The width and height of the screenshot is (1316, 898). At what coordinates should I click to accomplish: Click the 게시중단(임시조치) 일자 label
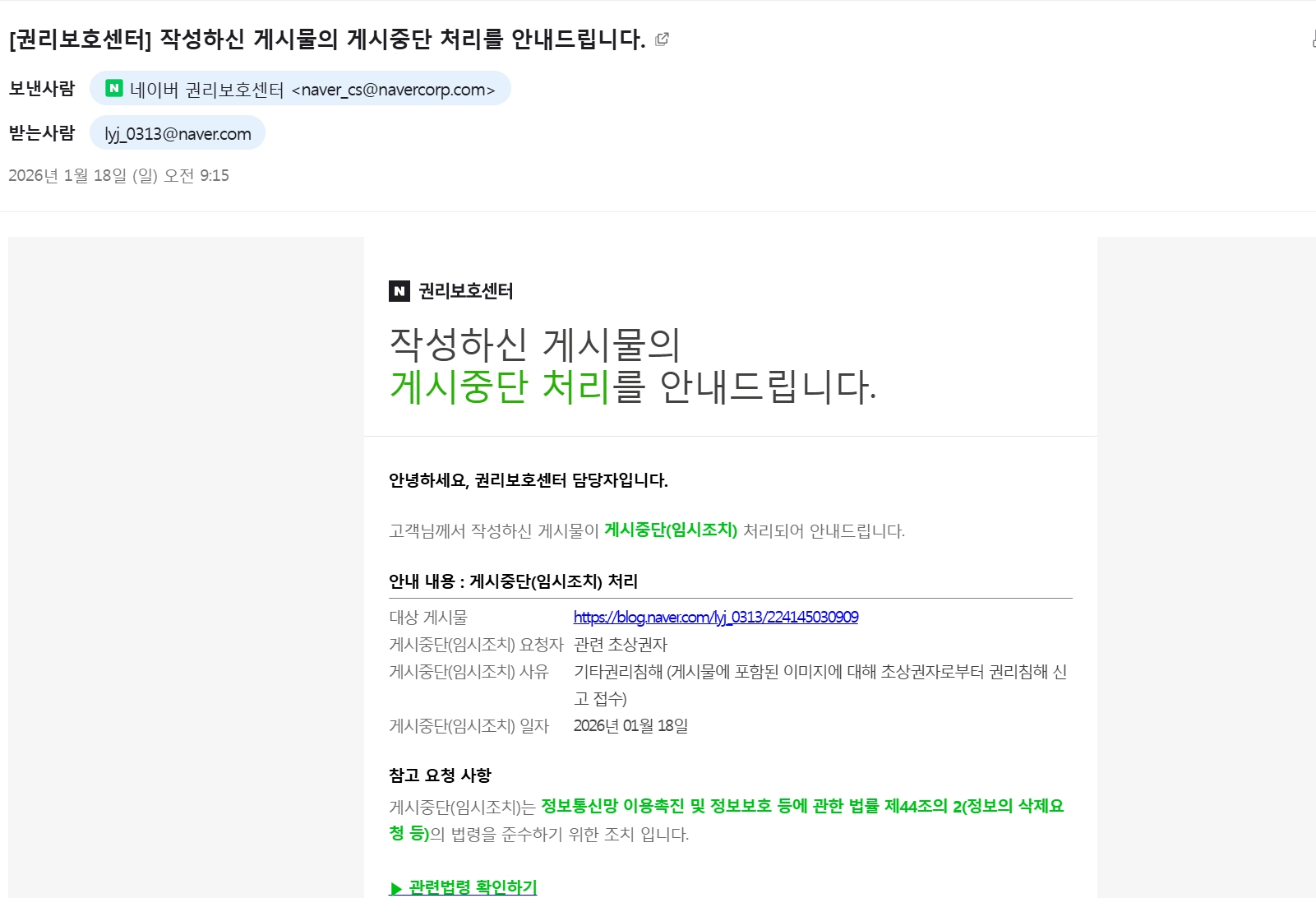tap(469, 725)
